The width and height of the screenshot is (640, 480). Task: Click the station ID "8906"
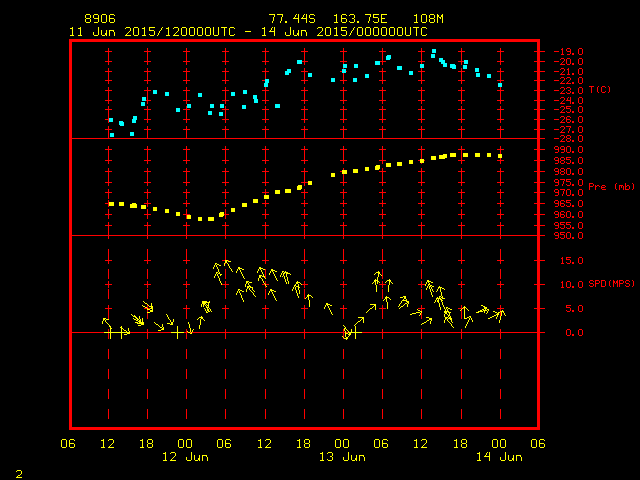point(100,19)
